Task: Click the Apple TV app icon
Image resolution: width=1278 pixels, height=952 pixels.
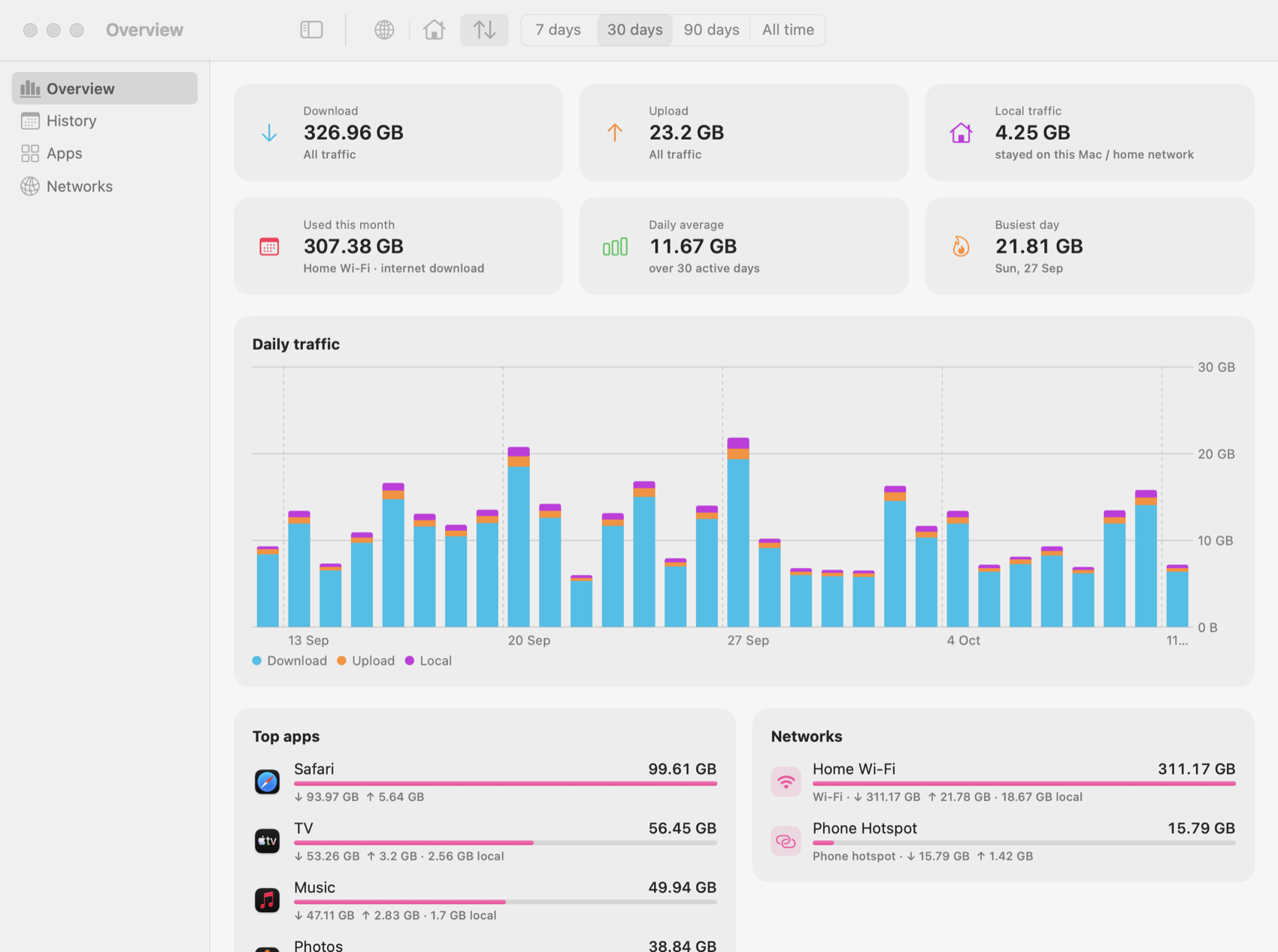Action: [x=267, y=841]
